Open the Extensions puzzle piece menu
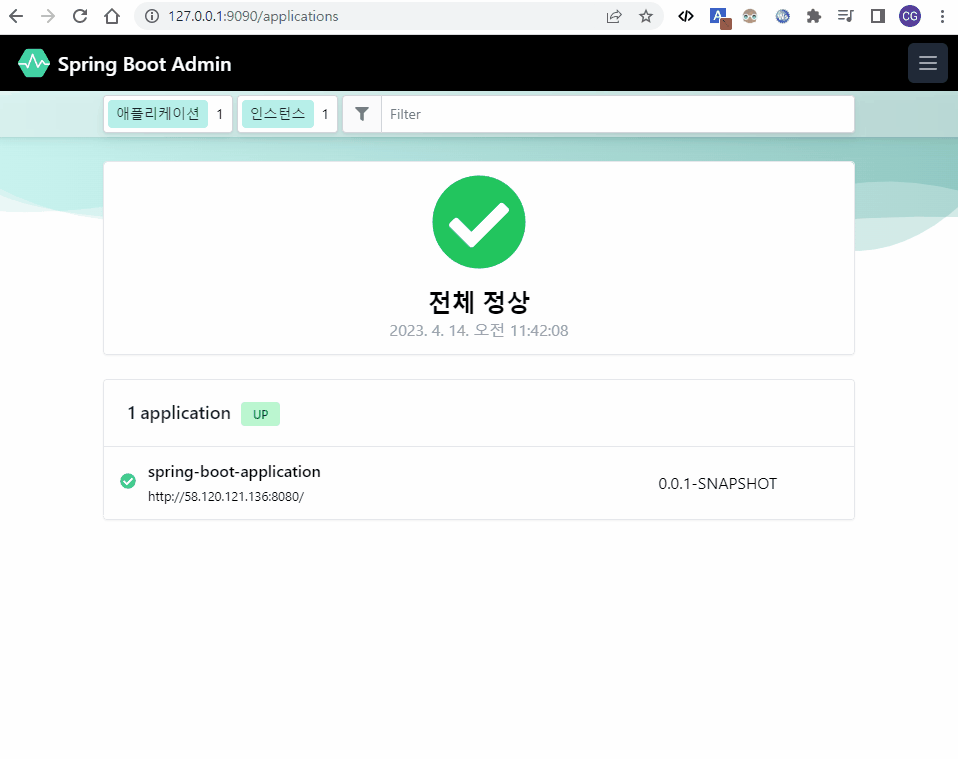Image resolution: width=958 pixels, height=759 pixels. coord(814,16)
